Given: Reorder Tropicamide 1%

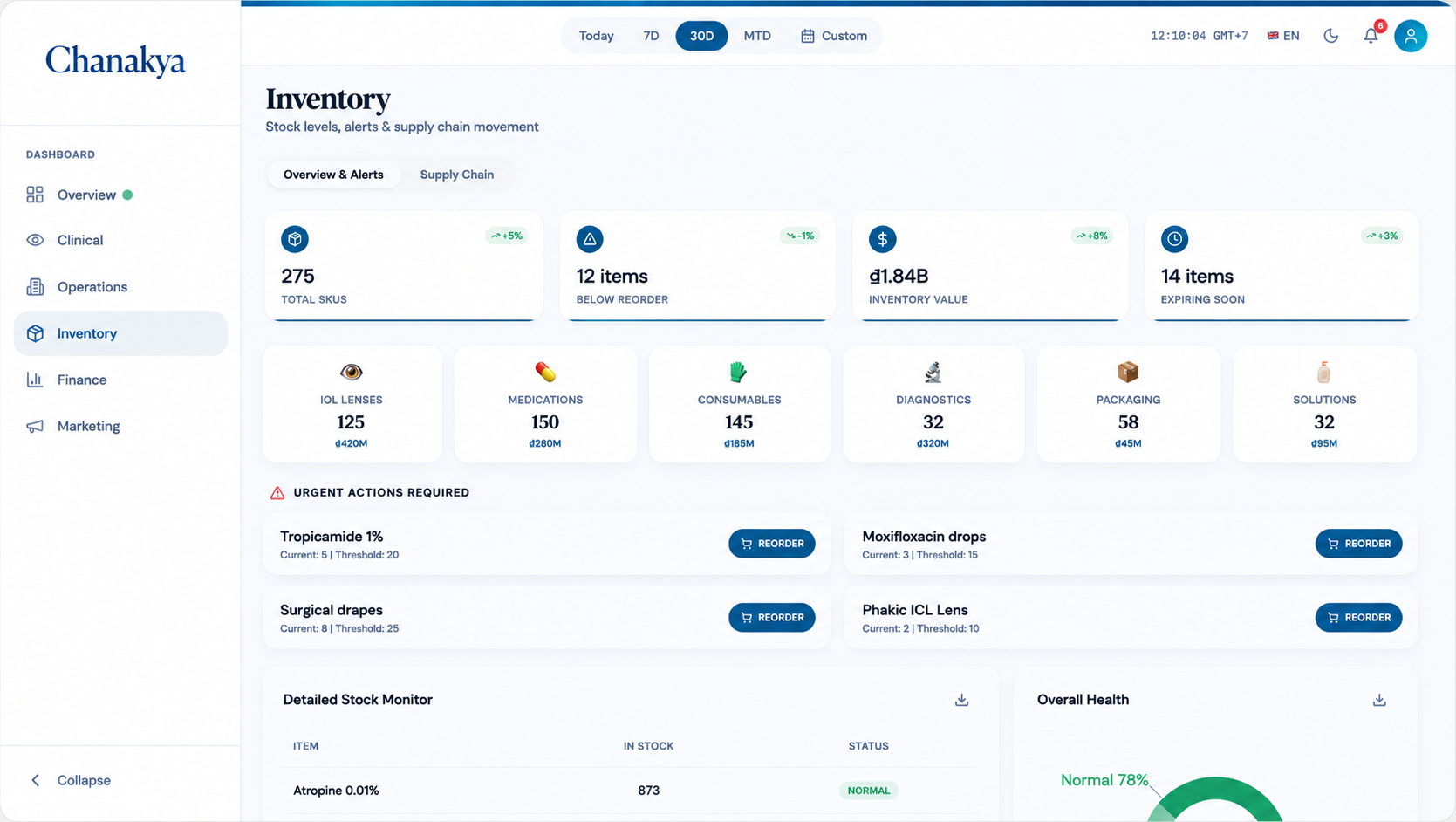Looking at the screenshot, I should (772, 544).
